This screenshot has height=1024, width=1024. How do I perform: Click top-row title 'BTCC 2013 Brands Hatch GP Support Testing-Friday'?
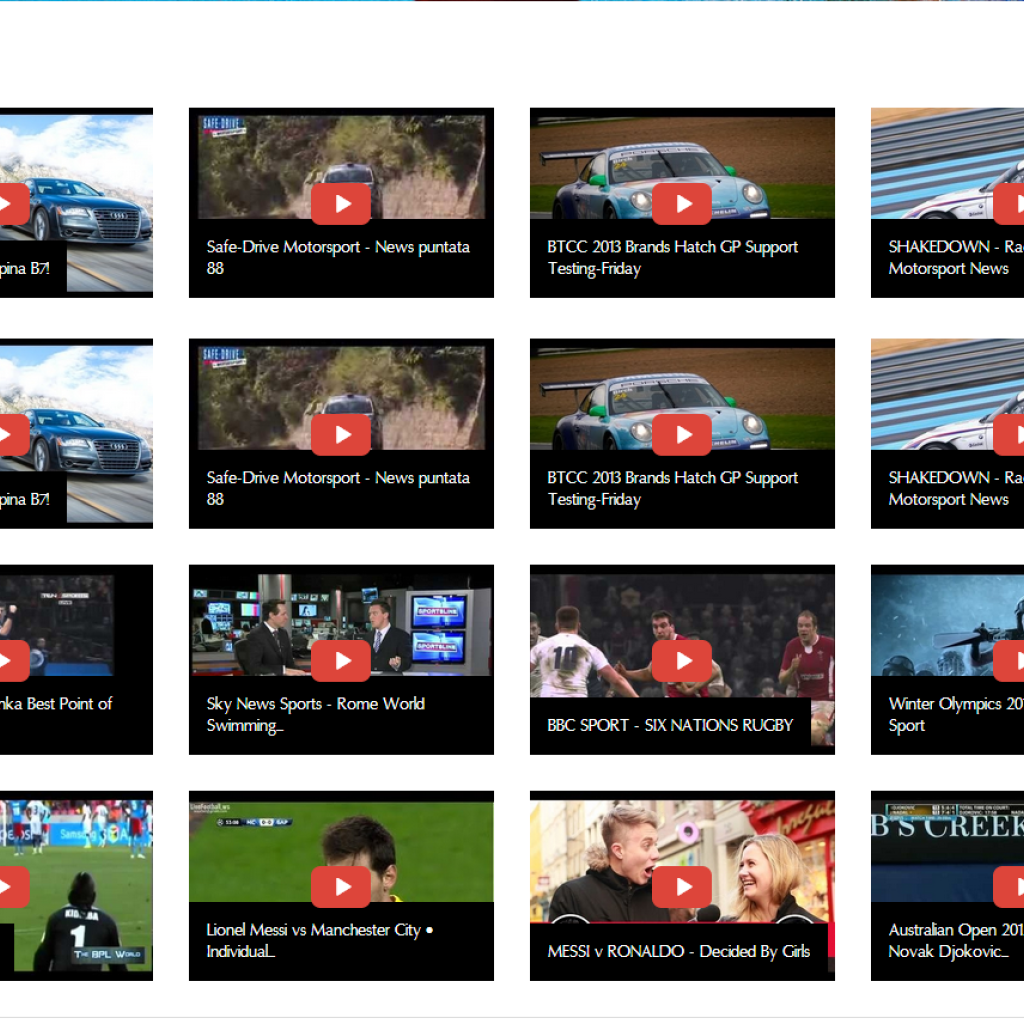(673, 257)
